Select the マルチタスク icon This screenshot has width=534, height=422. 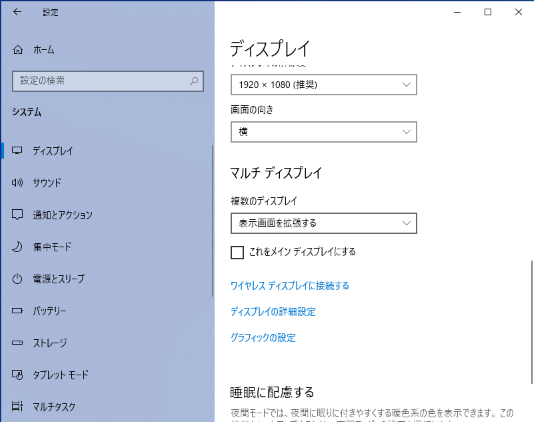pyautogui.click(x=17, y=406)
